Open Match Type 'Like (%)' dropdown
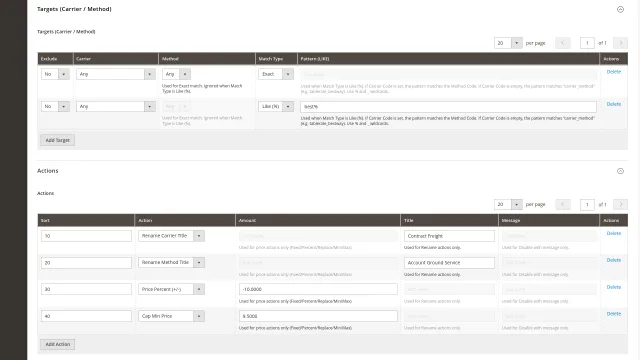This screenshot has height=360, width=640. coord(276,107)
